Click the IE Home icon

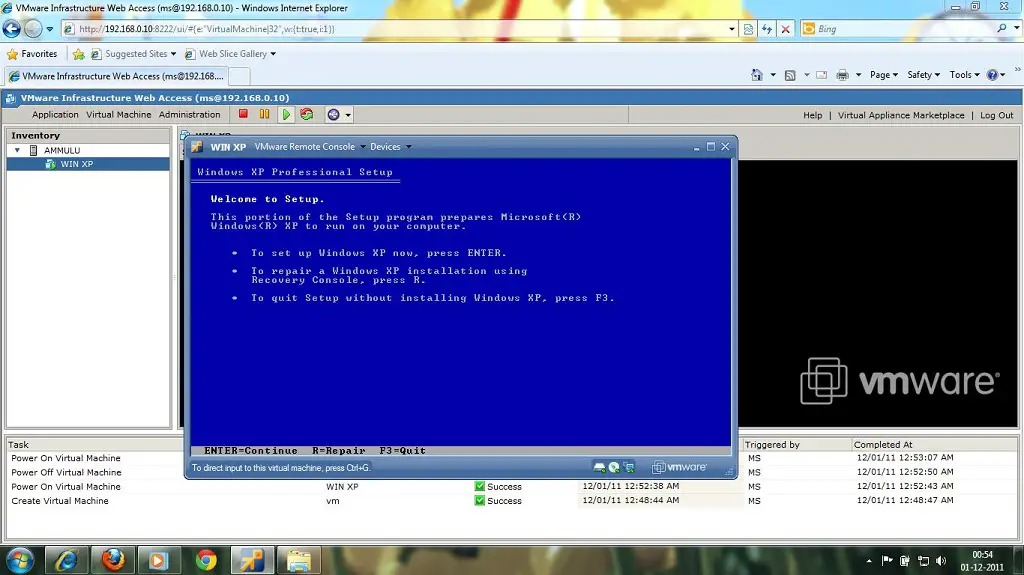pyautogui.click(x=756, y=75)
